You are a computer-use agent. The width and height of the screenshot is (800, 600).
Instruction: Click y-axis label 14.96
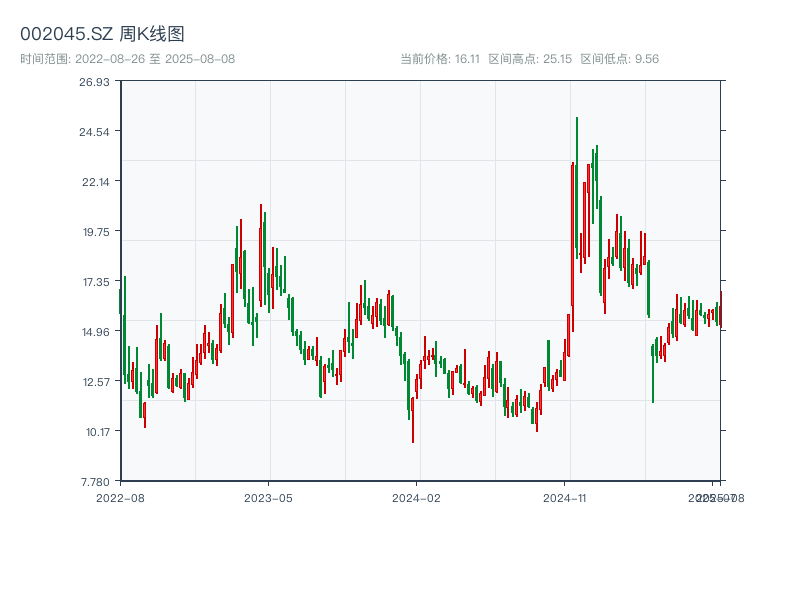pos(96,332)
